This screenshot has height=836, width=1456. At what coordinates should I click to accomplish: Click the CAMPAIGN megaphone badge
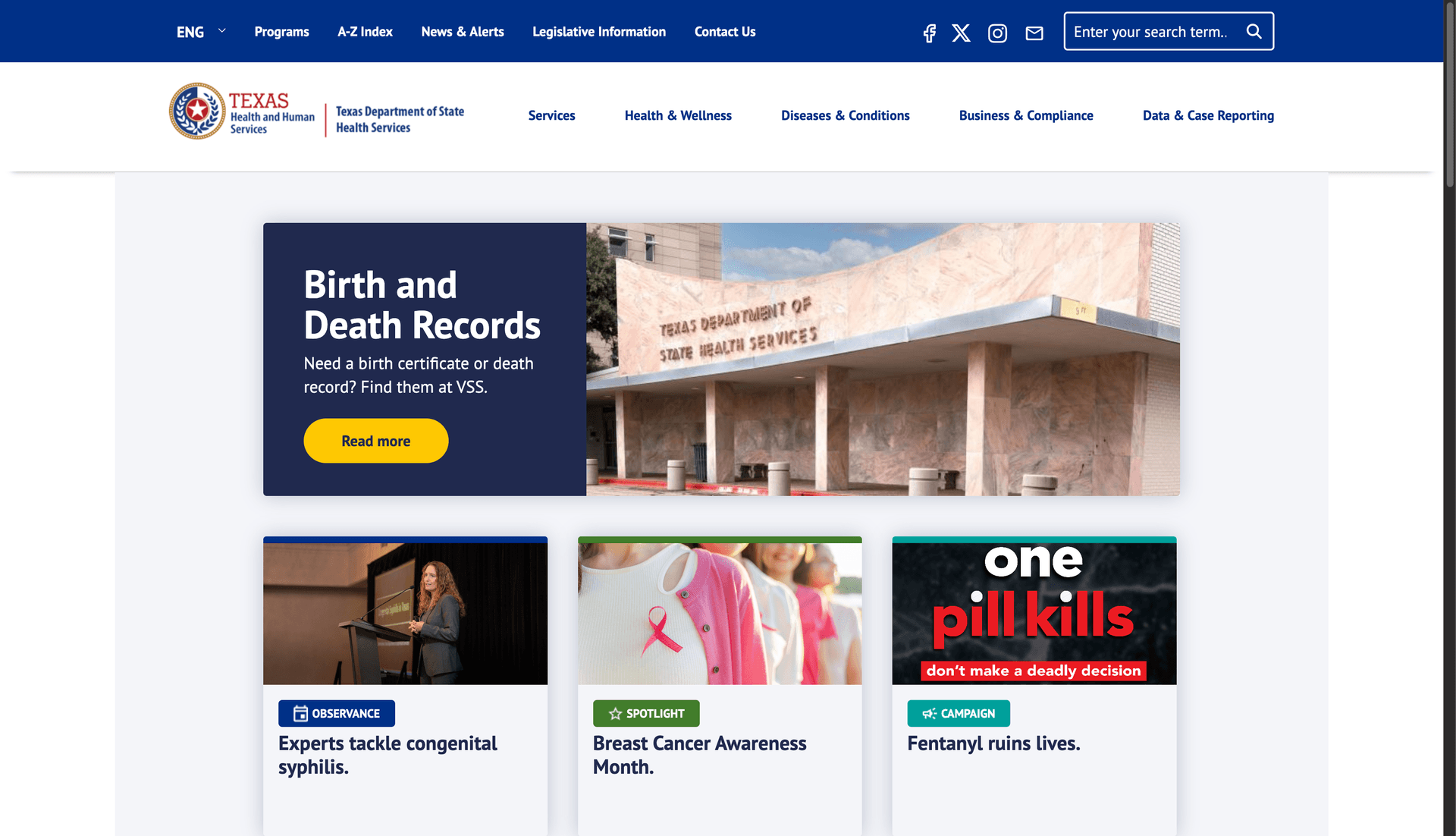point(959,713)
